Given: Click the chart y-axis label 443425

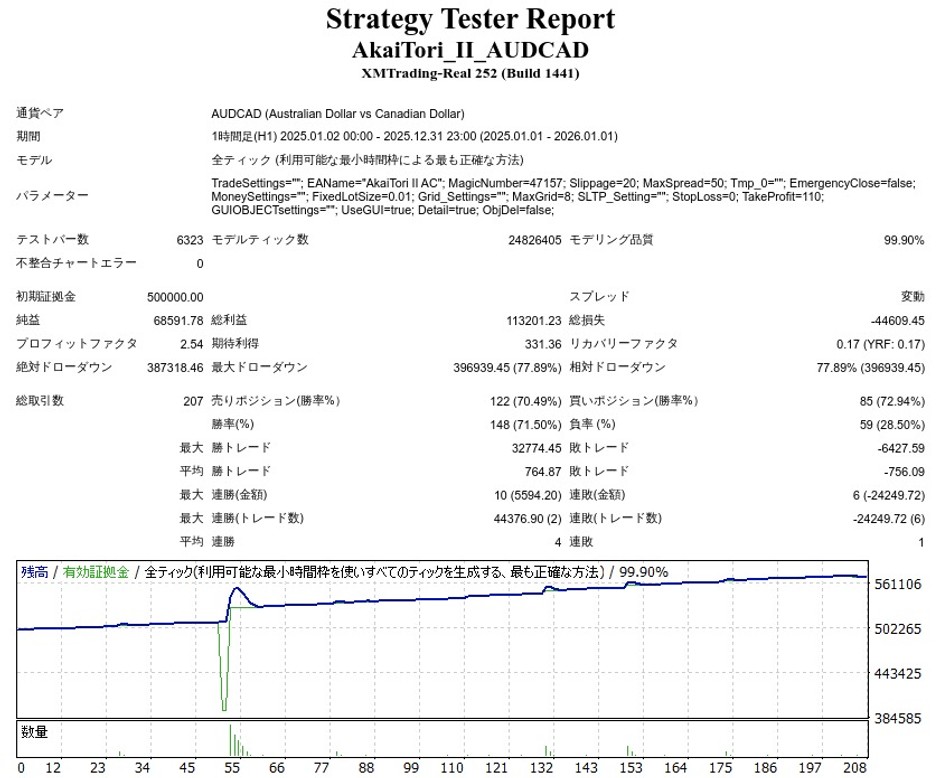Looking at the screenshot, I should pyautogui.click(x=897, y=674).
